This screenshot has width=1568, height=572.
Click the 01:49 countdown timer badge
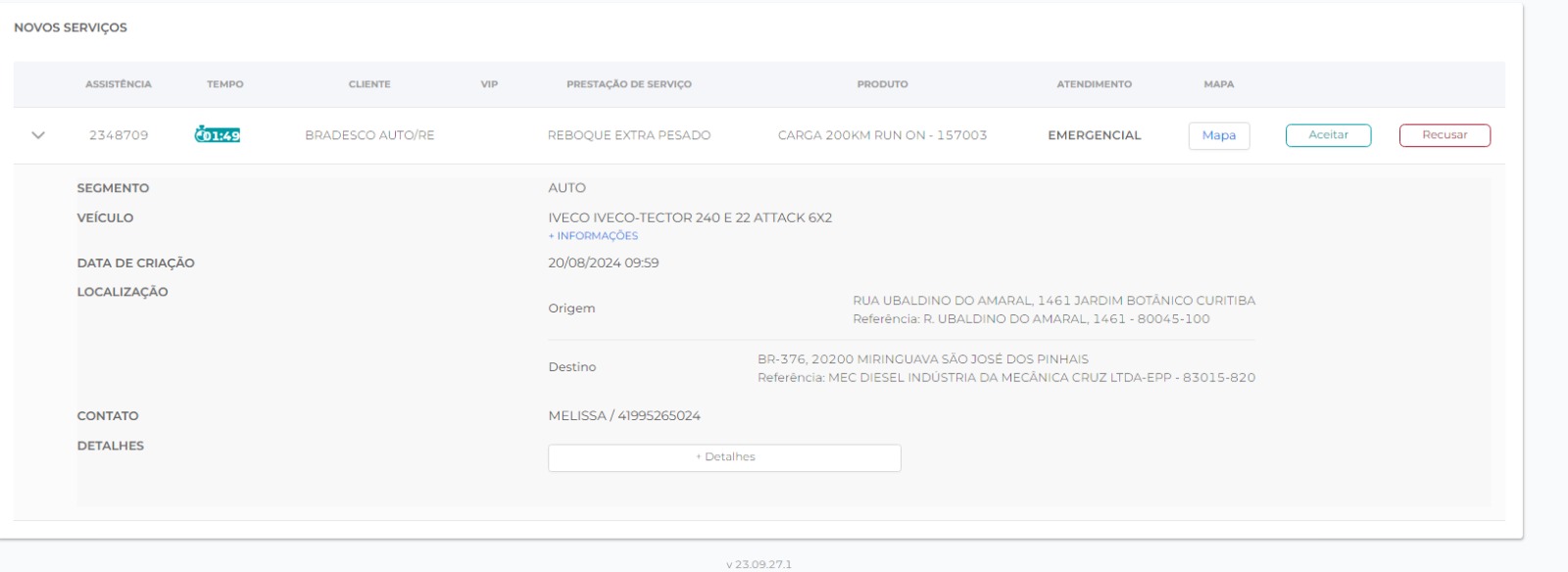pos(218,135)
